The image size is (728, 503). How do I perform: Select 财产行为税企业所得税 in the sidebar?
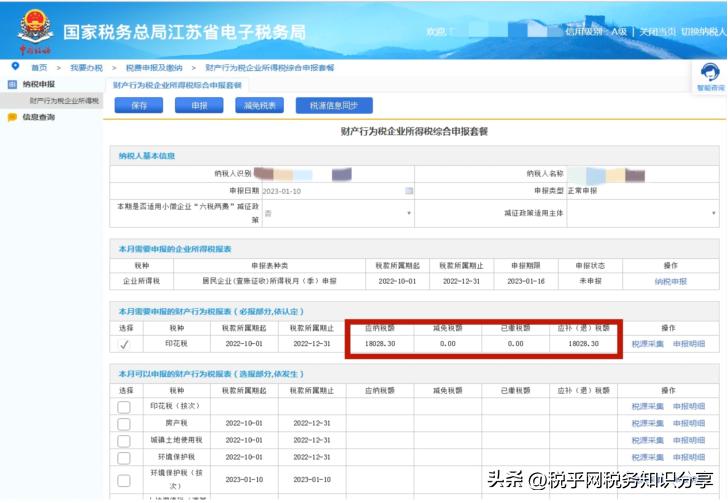click(64, 101)
